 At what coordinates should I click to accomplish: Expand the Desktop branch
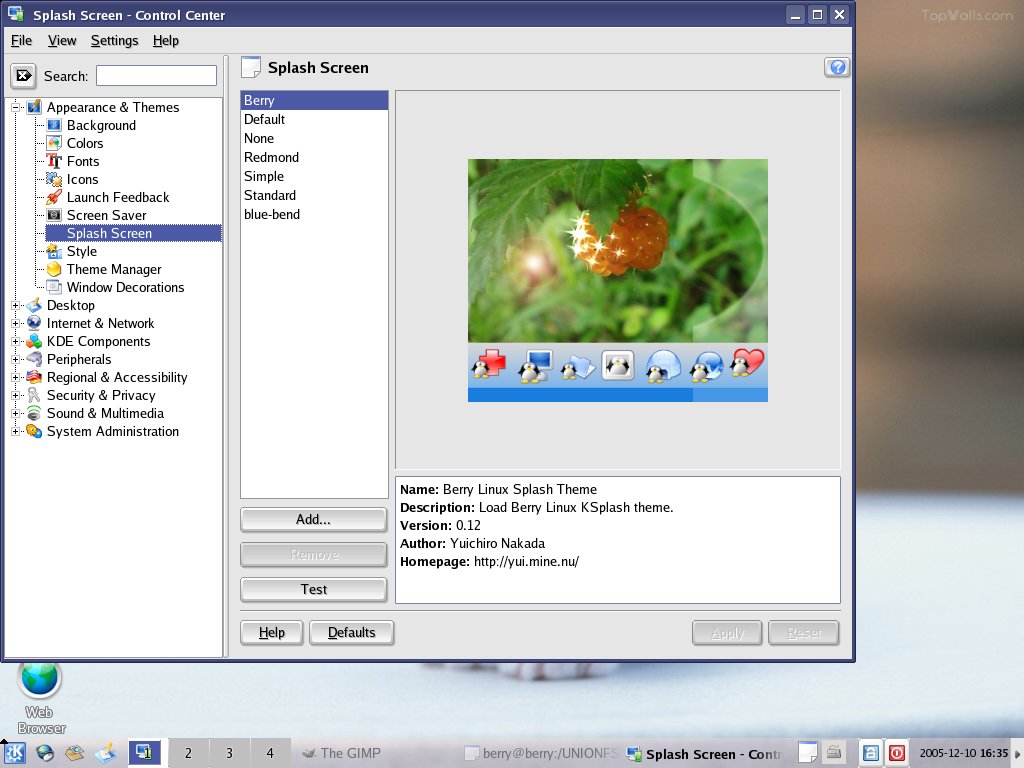pyautogui.click(x=16, y=305)
